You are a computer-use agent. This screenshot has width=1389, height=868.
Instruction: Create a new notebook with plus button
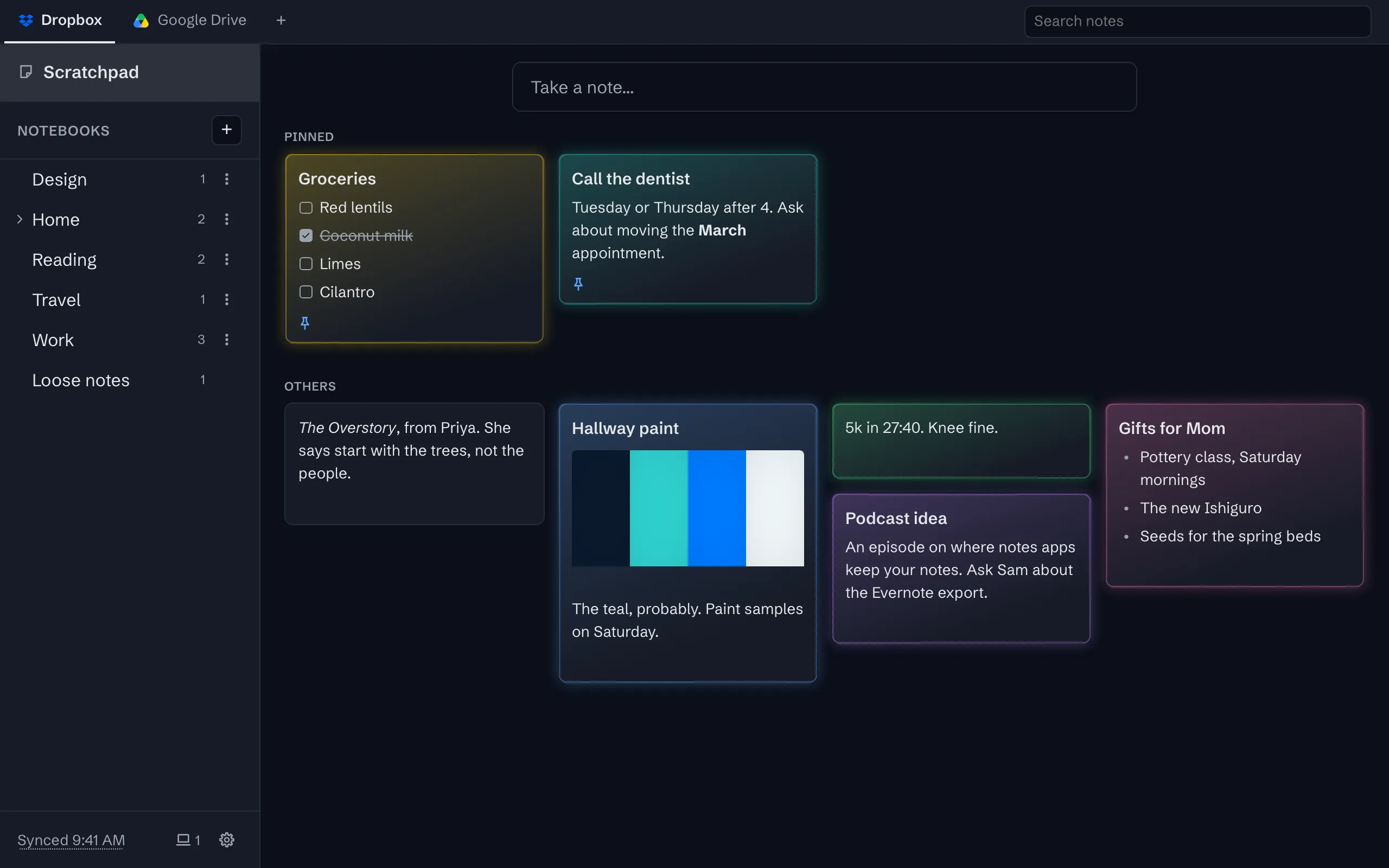coord(227,130)
